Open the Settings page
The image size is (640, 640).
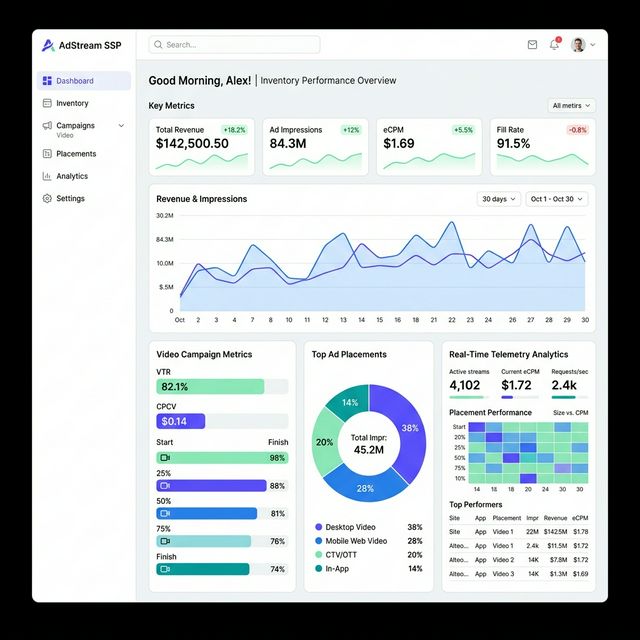(70, 198)
